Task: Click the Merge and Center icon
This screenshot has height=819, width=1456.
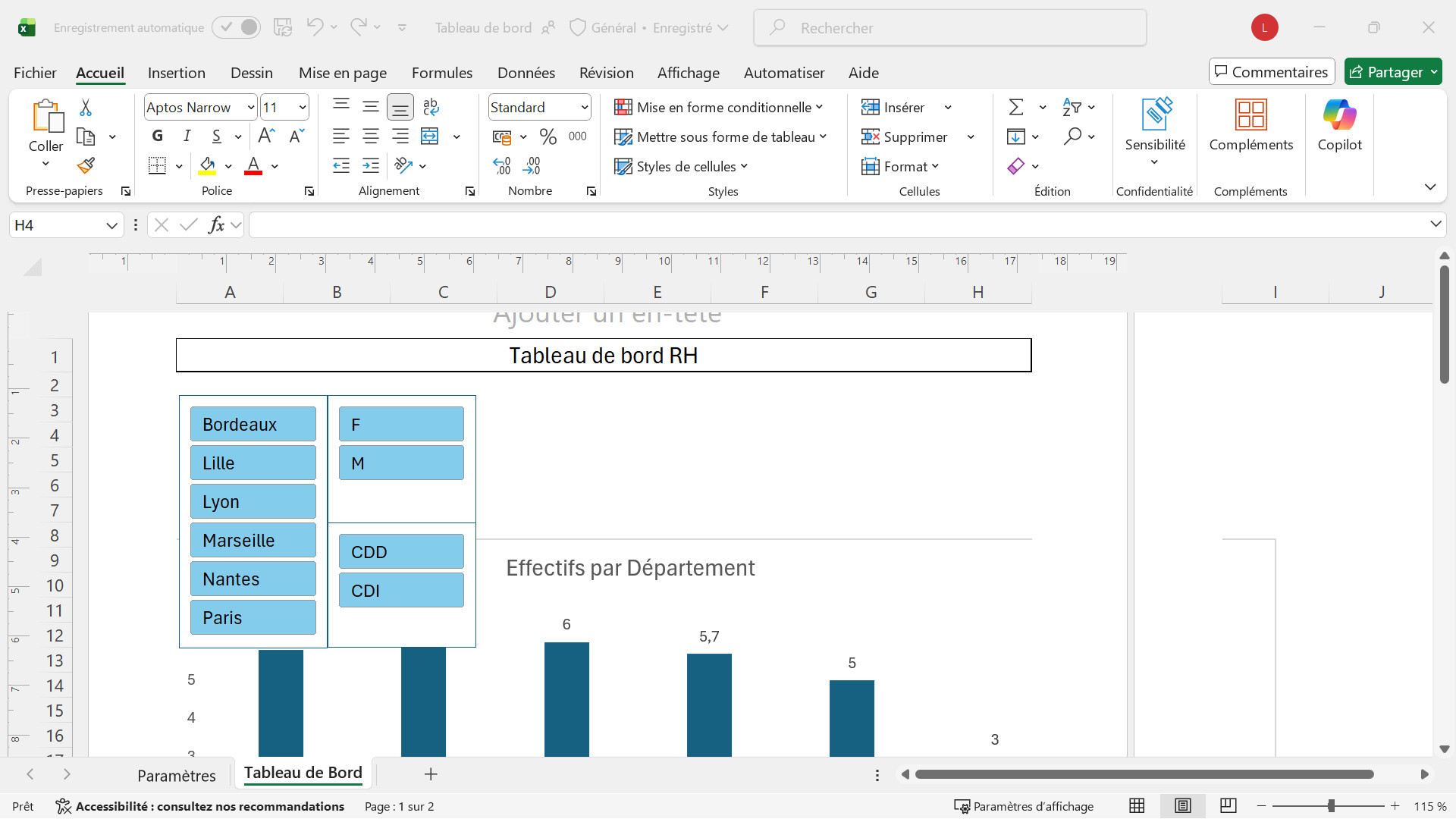Action: (x=430, y=136)
